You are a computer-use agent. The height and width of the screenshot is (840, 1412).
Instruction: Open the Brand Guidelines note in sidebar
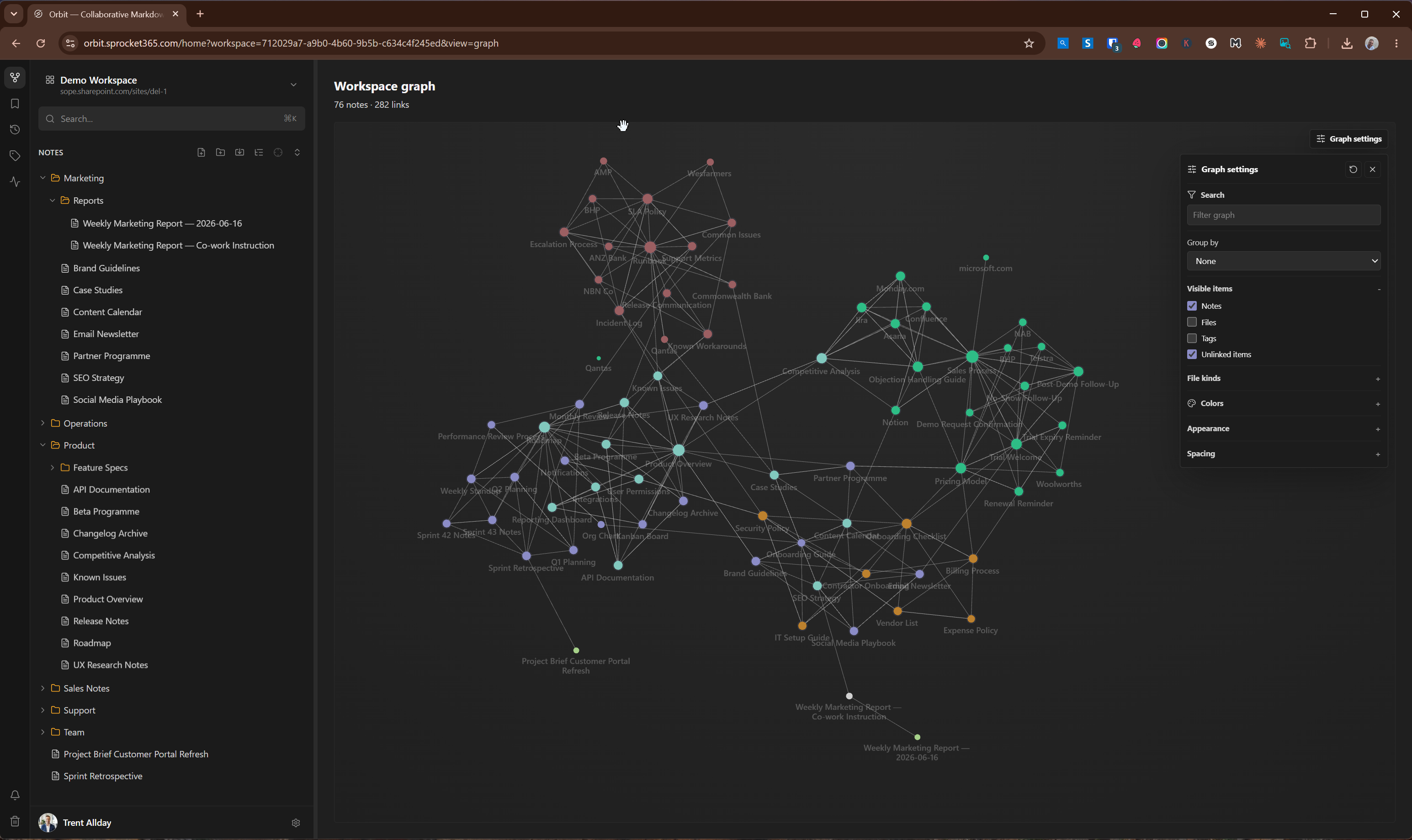(x=106, y=268)
